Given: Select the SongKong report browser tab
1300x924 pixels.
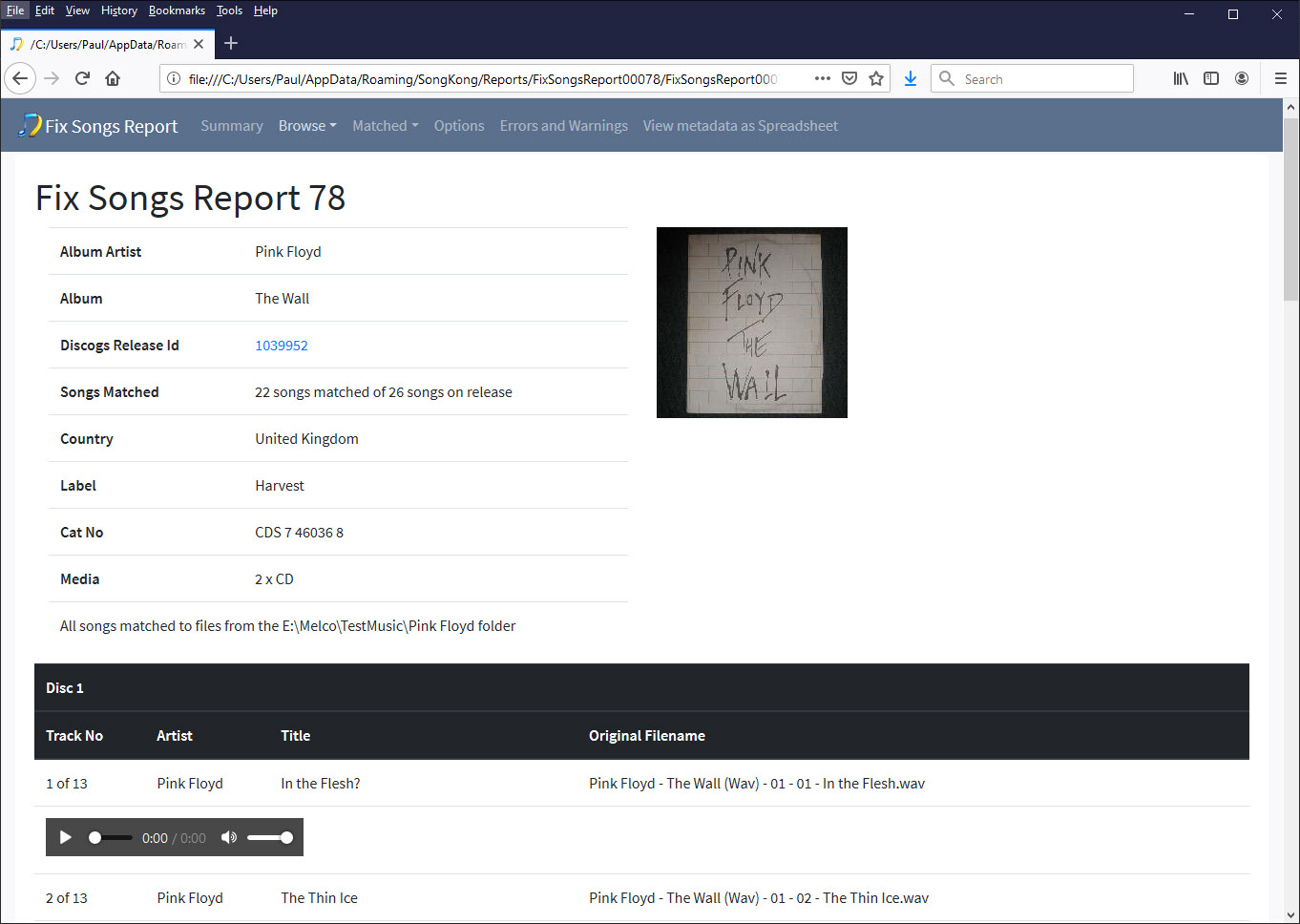Looking at the screenshot, I should (x=107, y=44).
